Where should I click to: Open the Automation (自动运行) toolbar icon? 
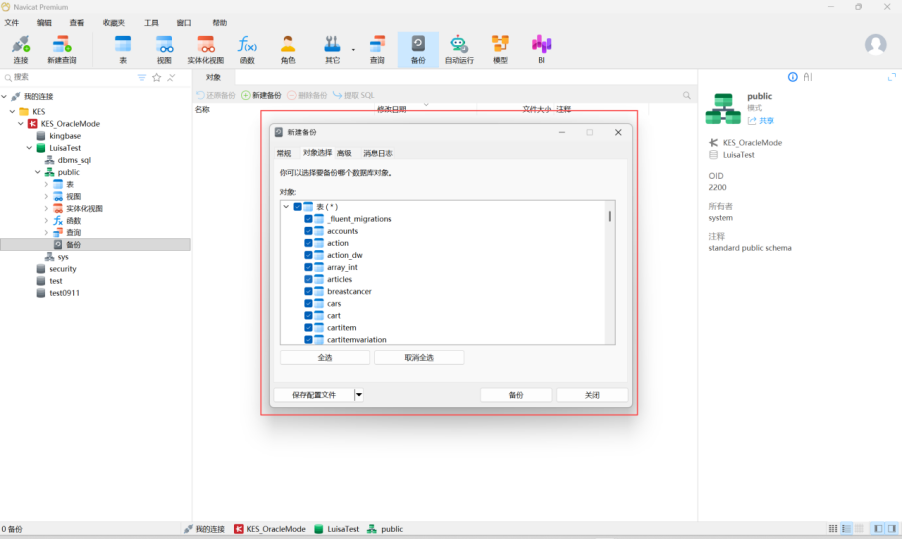(459, 48)
